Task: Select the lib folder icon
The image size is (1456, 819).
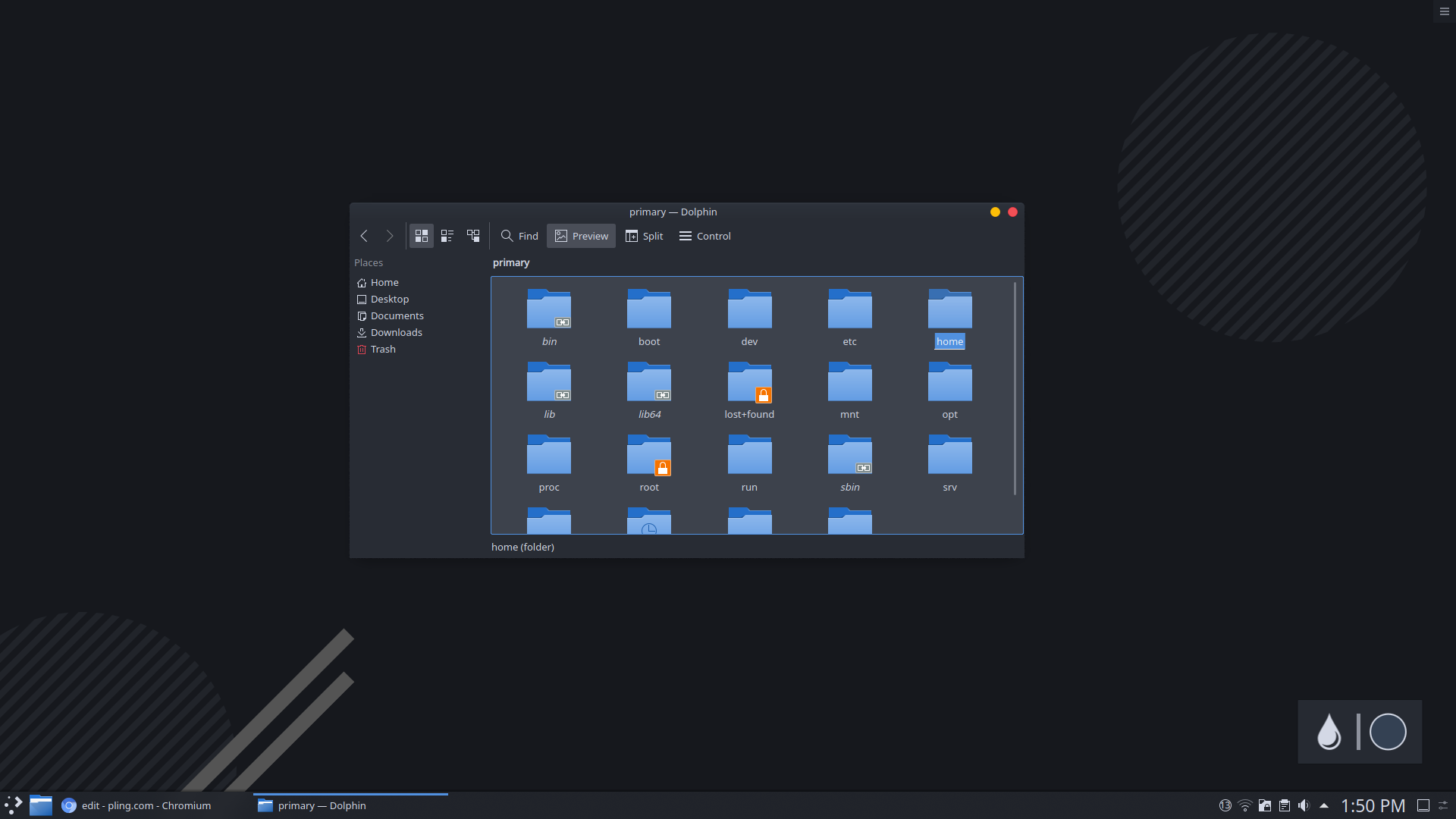Action: [x=549, y=381]
